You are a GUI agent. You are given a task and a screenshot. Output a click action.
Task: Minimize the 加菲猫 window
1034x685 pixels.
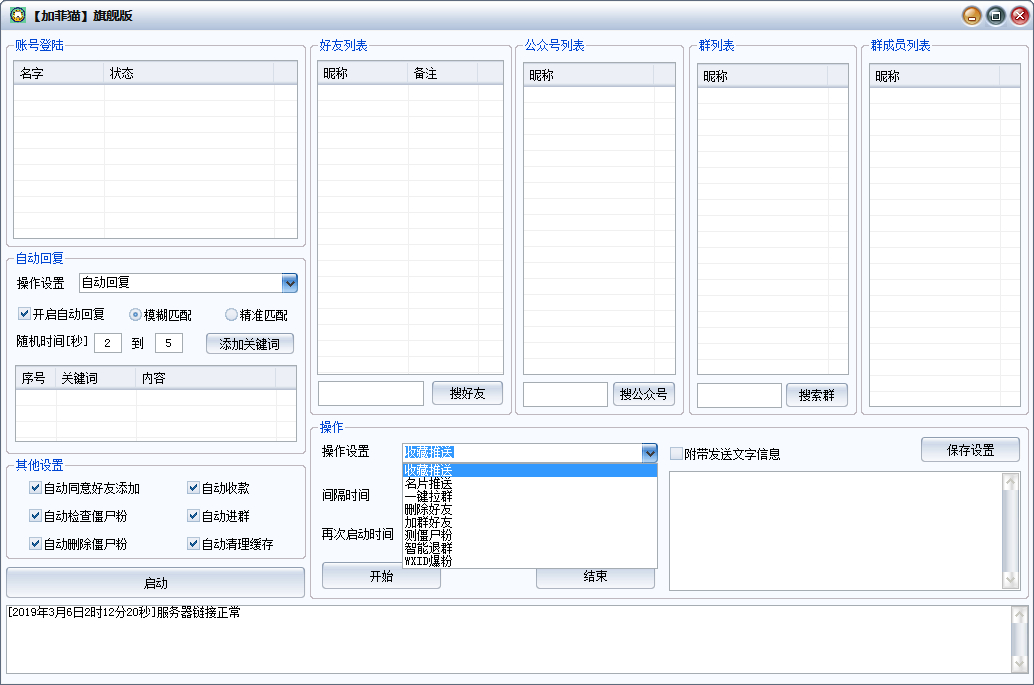tap(971, 15)
